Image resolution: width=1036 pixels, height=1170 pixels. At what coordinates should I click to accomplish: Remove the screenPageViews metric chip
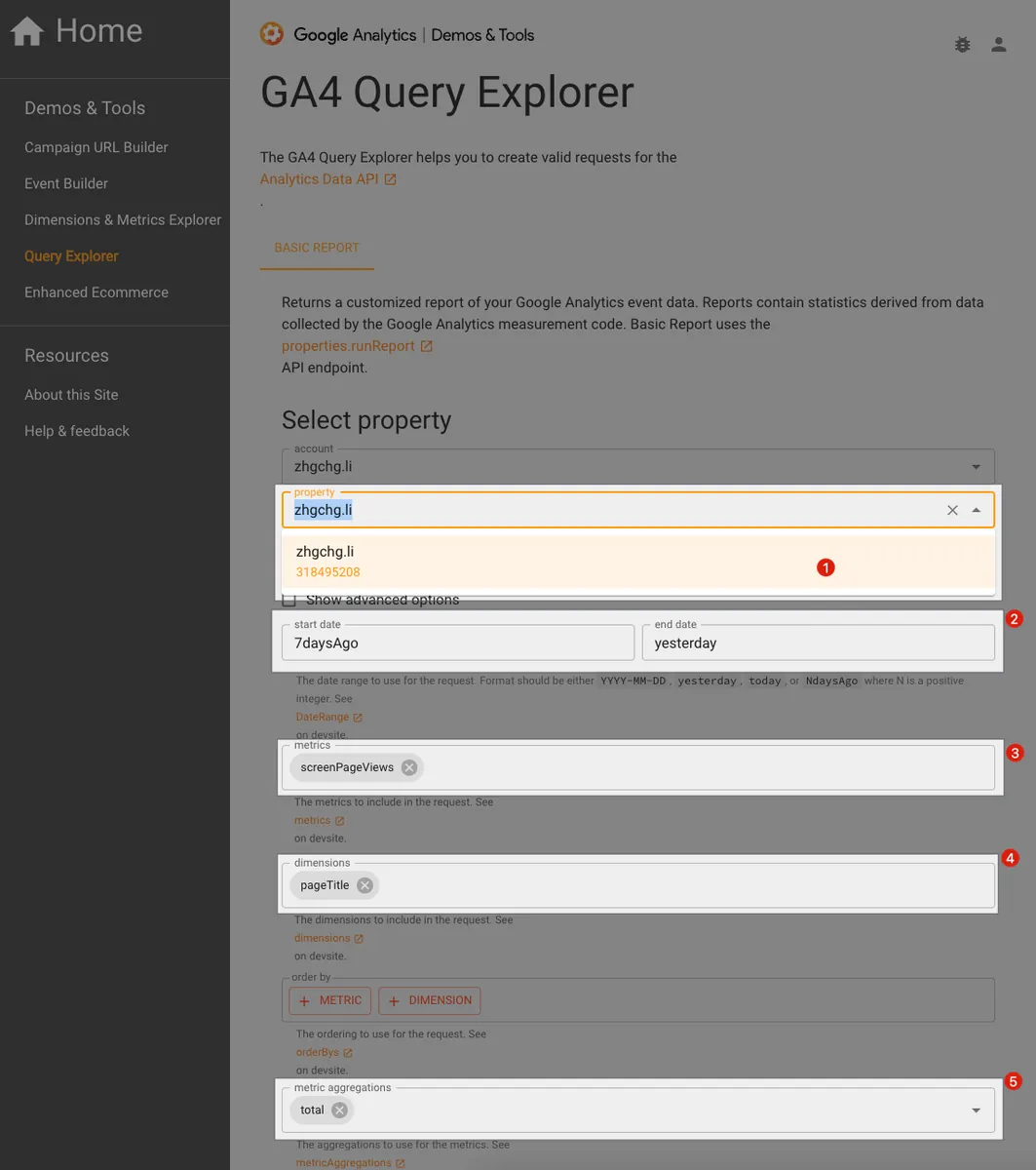point(409,767)
